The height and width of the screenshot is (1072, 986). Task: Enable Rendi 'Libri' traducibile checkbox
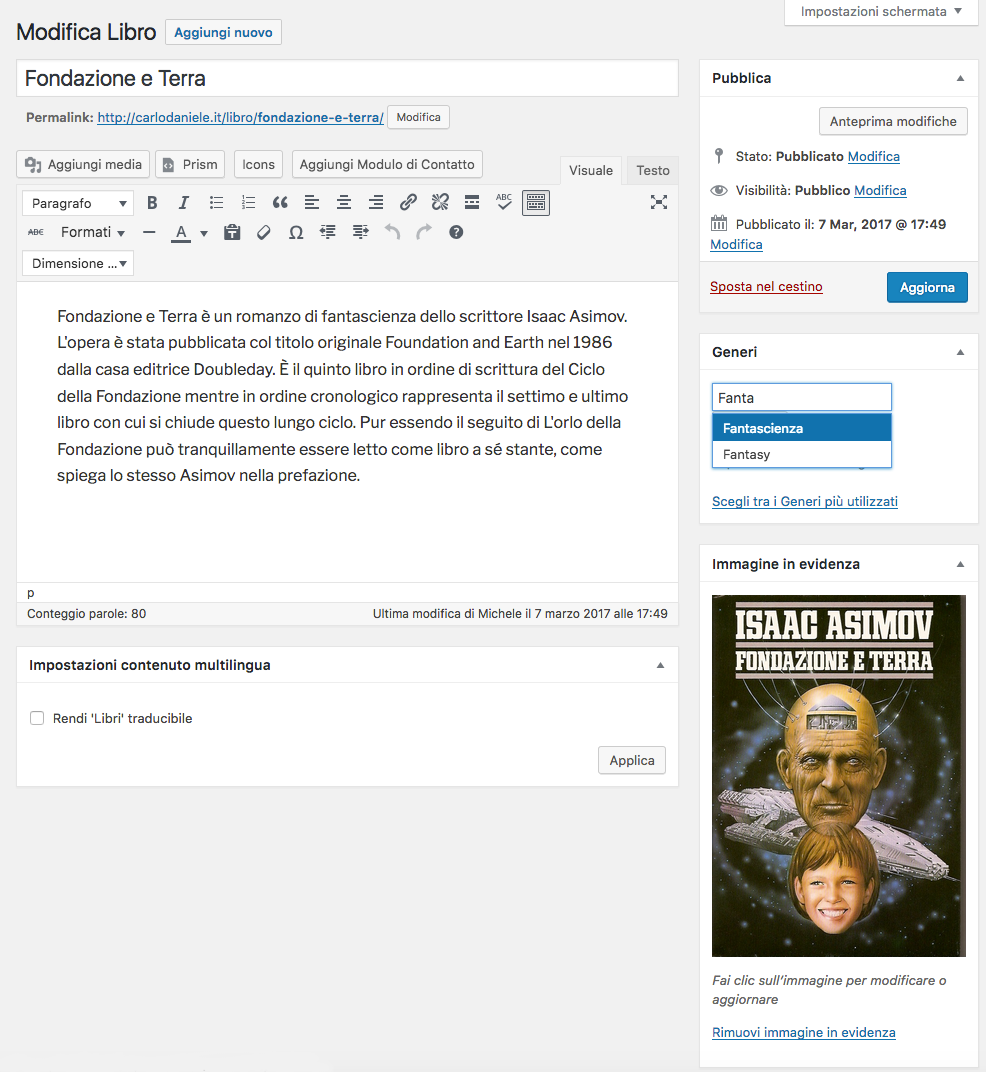pos(37,718)
